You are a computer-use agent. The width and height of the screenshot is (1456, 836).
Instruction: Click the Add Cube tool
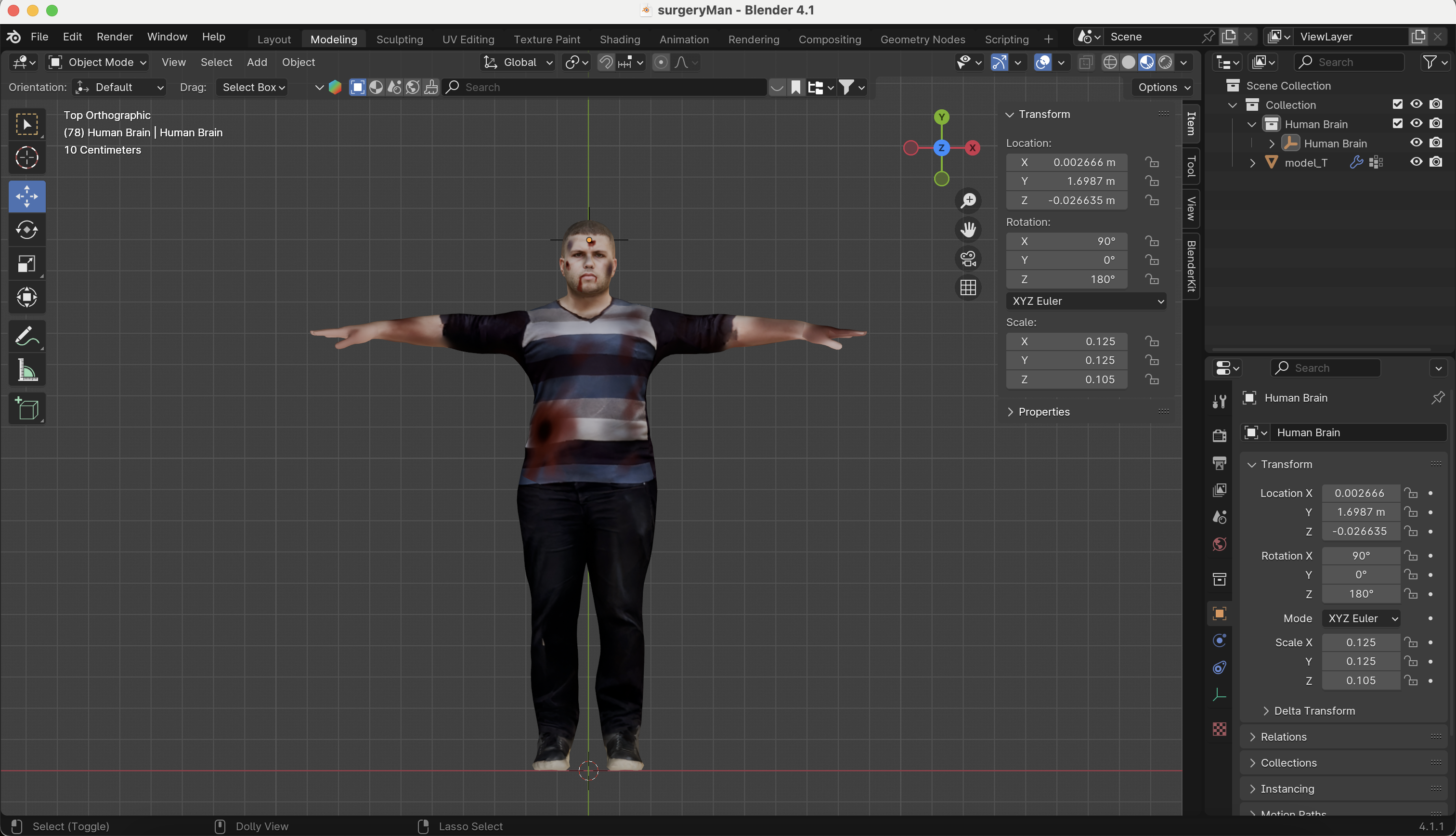tap(26, 409)
